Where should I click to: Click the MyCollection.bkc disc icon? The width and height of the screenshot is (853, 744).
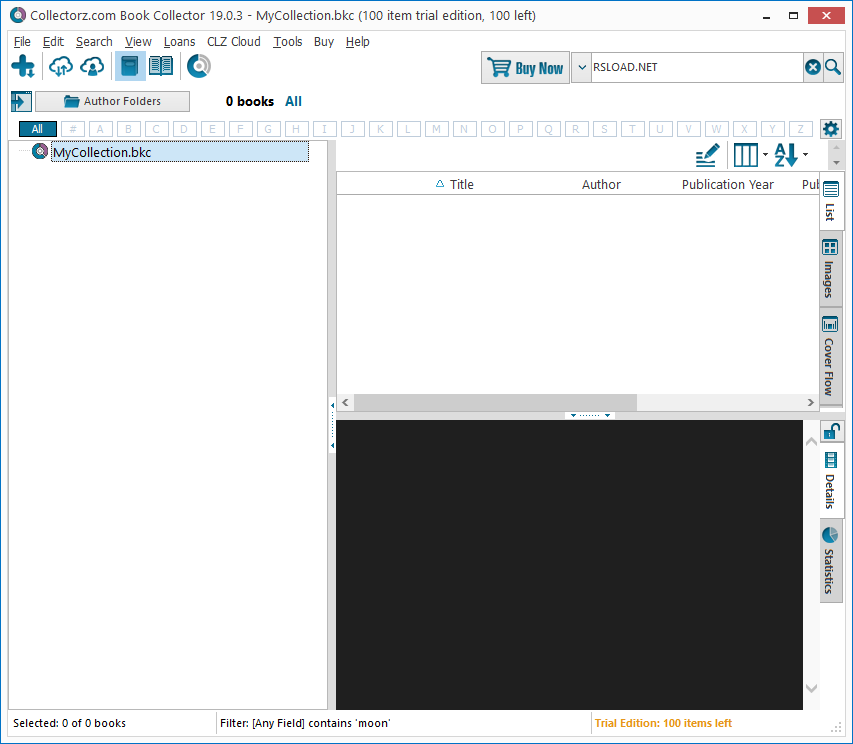[x=40, y=151]
